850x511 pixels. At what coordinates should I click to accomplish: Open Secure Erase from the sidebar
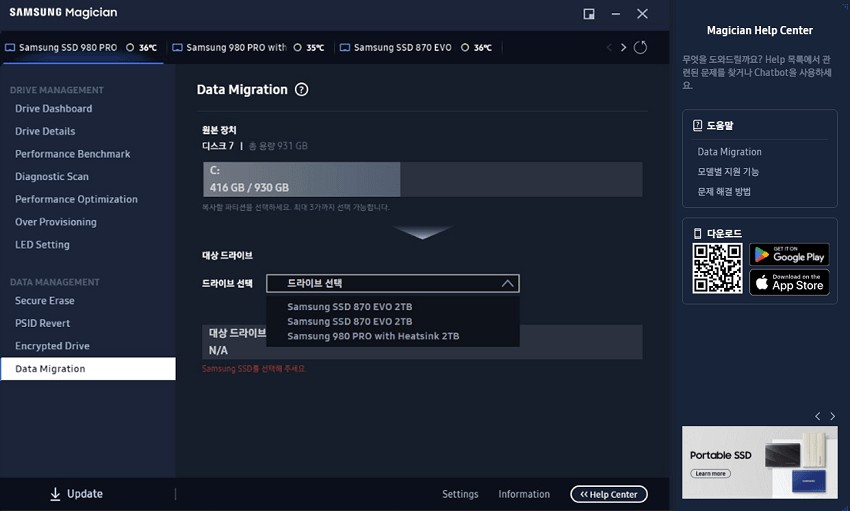45,301
